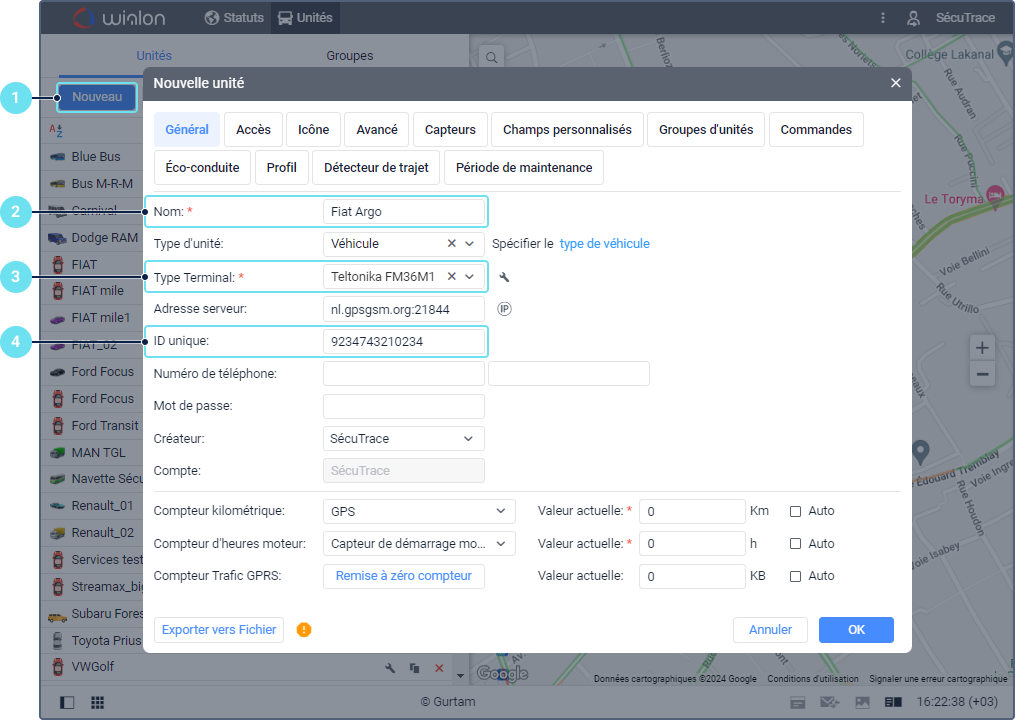Enable Auto for Compteur kilométrique
1015x720 pixels.
pos(796,512)
